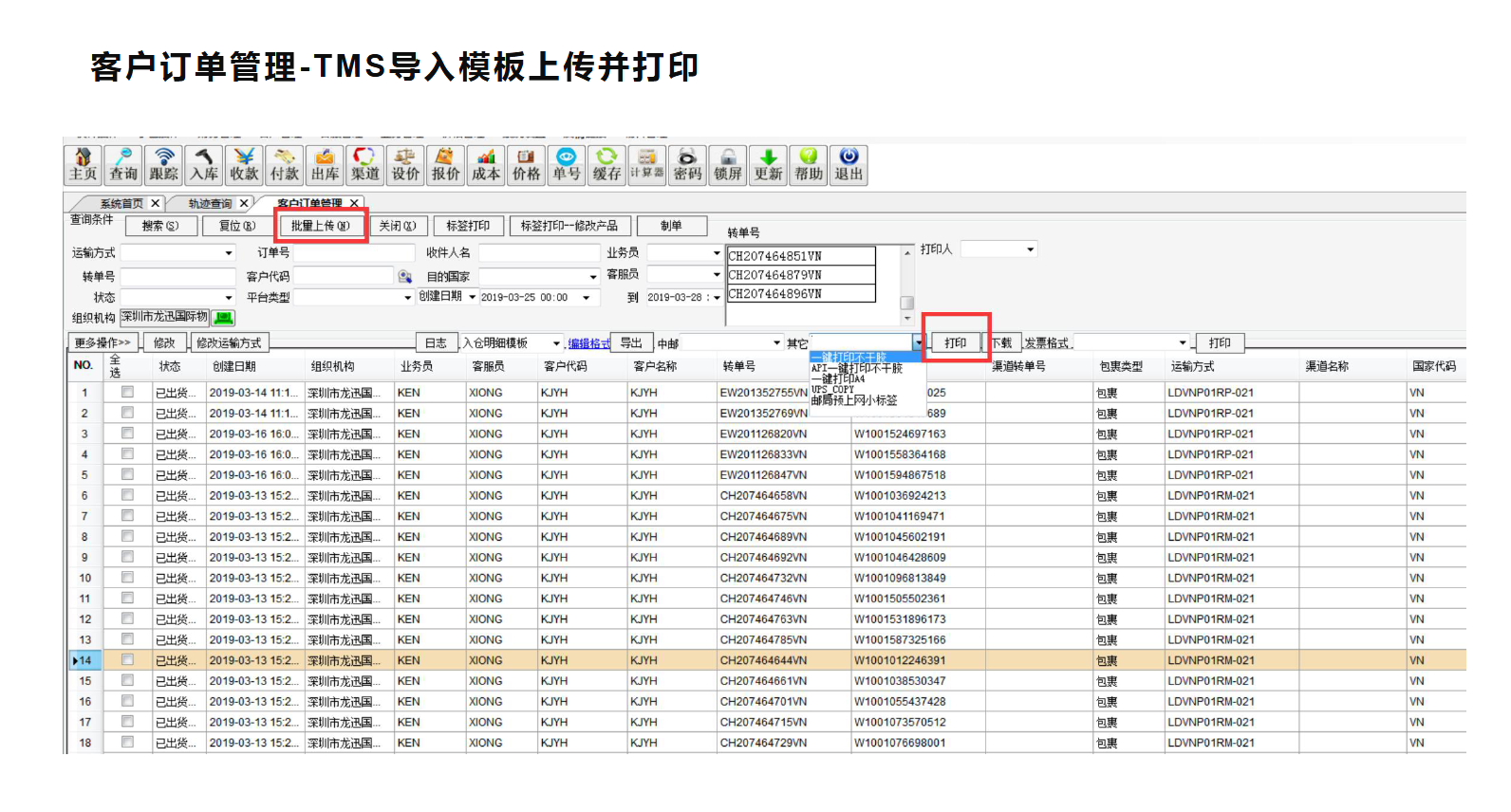The width and height of the screenshot is (1511, 812).
Task: Click the 报价 quotation toolbar icon
Action: (x=446, y=165)
